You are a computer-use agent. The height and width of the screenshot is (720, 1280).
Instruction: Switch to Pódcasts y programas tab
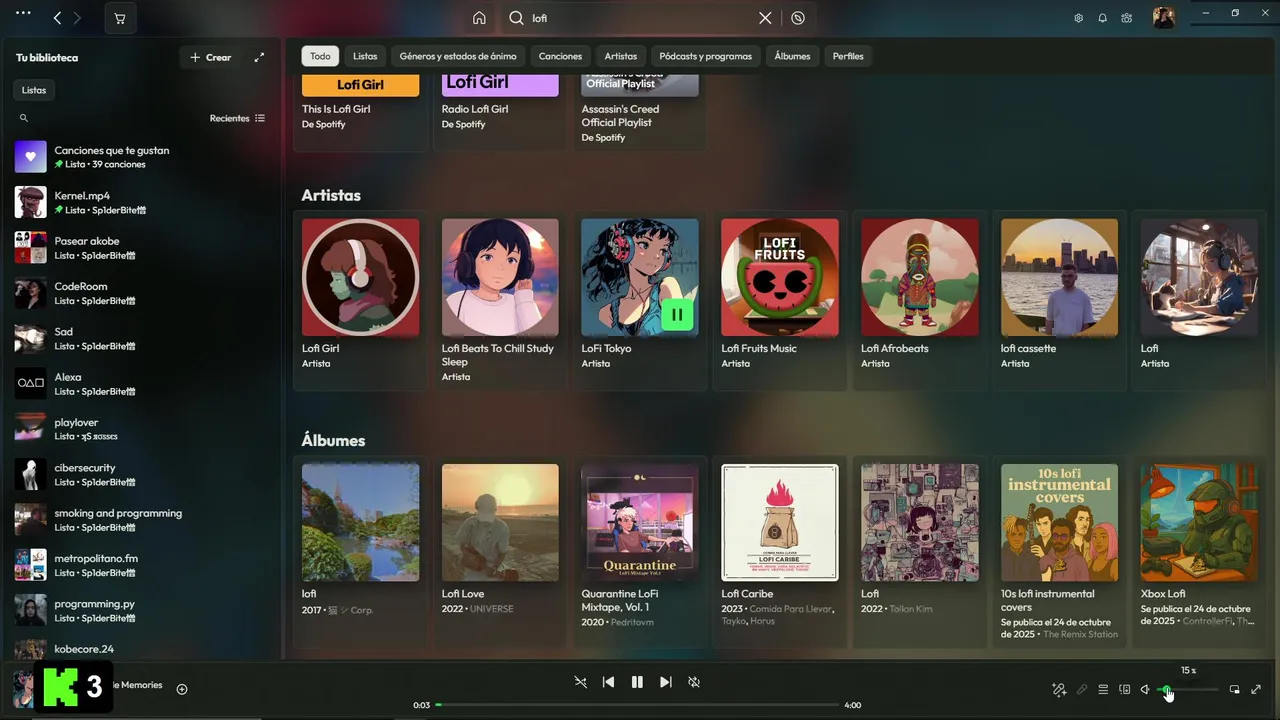705,56
